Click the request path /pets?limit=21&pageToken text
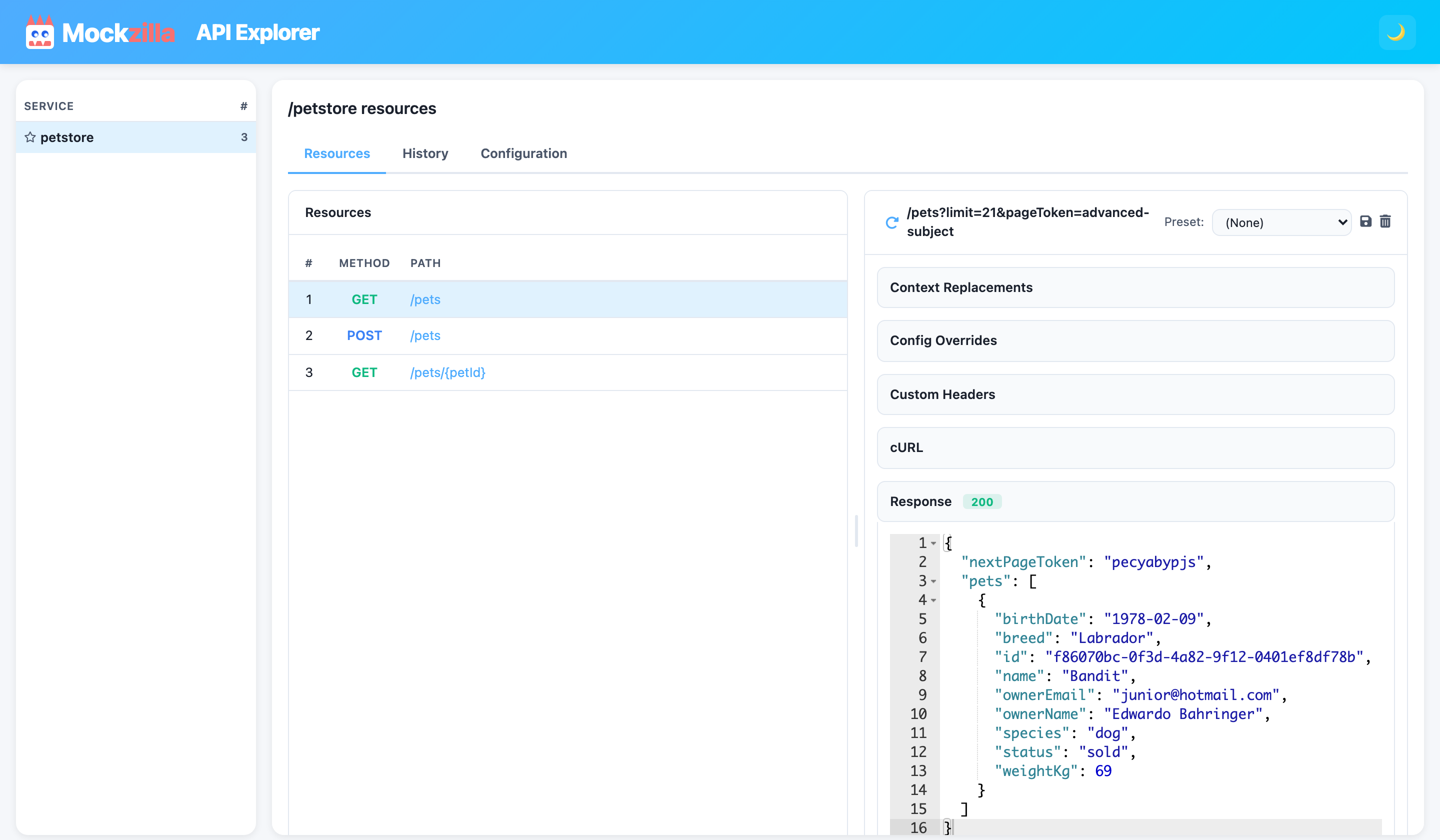1440x840 pixels. pos(1027,221)
